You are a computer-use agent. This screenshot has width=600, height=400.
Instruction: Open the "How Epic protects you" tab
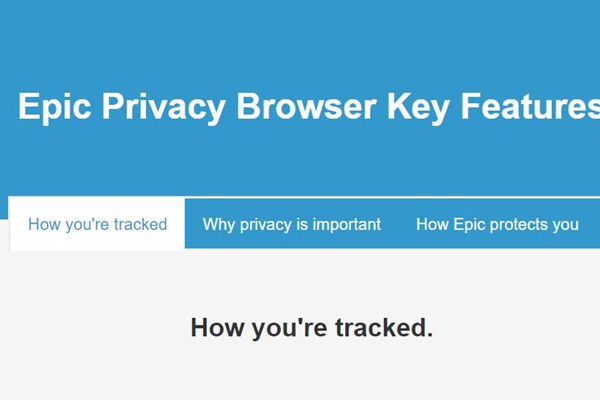(x=497, y=224)
